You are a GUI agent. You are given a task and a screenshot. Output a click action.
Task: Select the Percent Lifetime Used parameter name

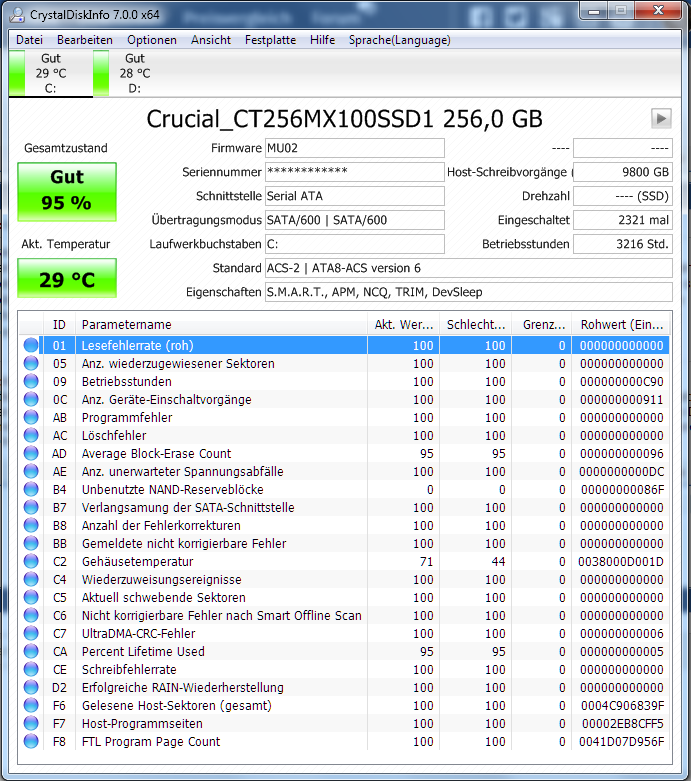pos(143,651)
